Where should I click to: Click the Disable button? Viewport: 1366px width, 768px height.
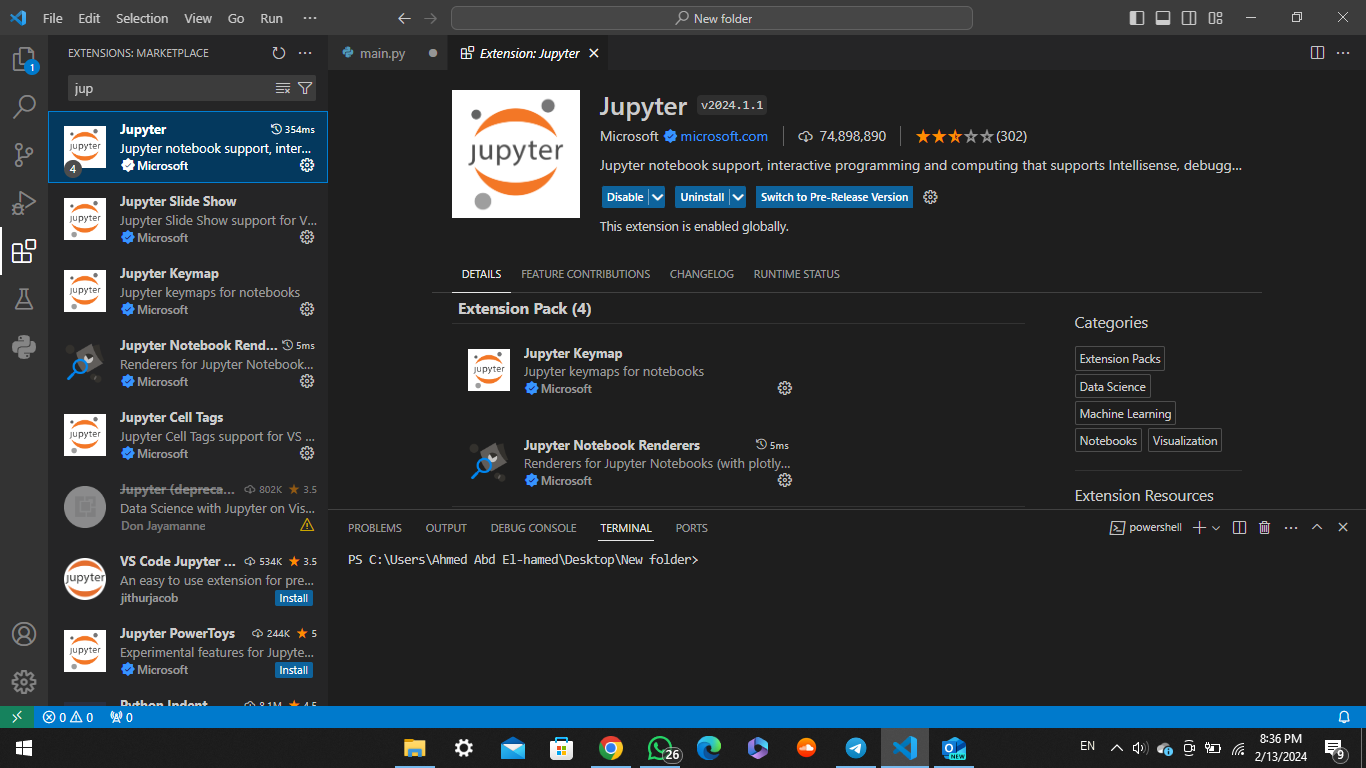point(625,197)
